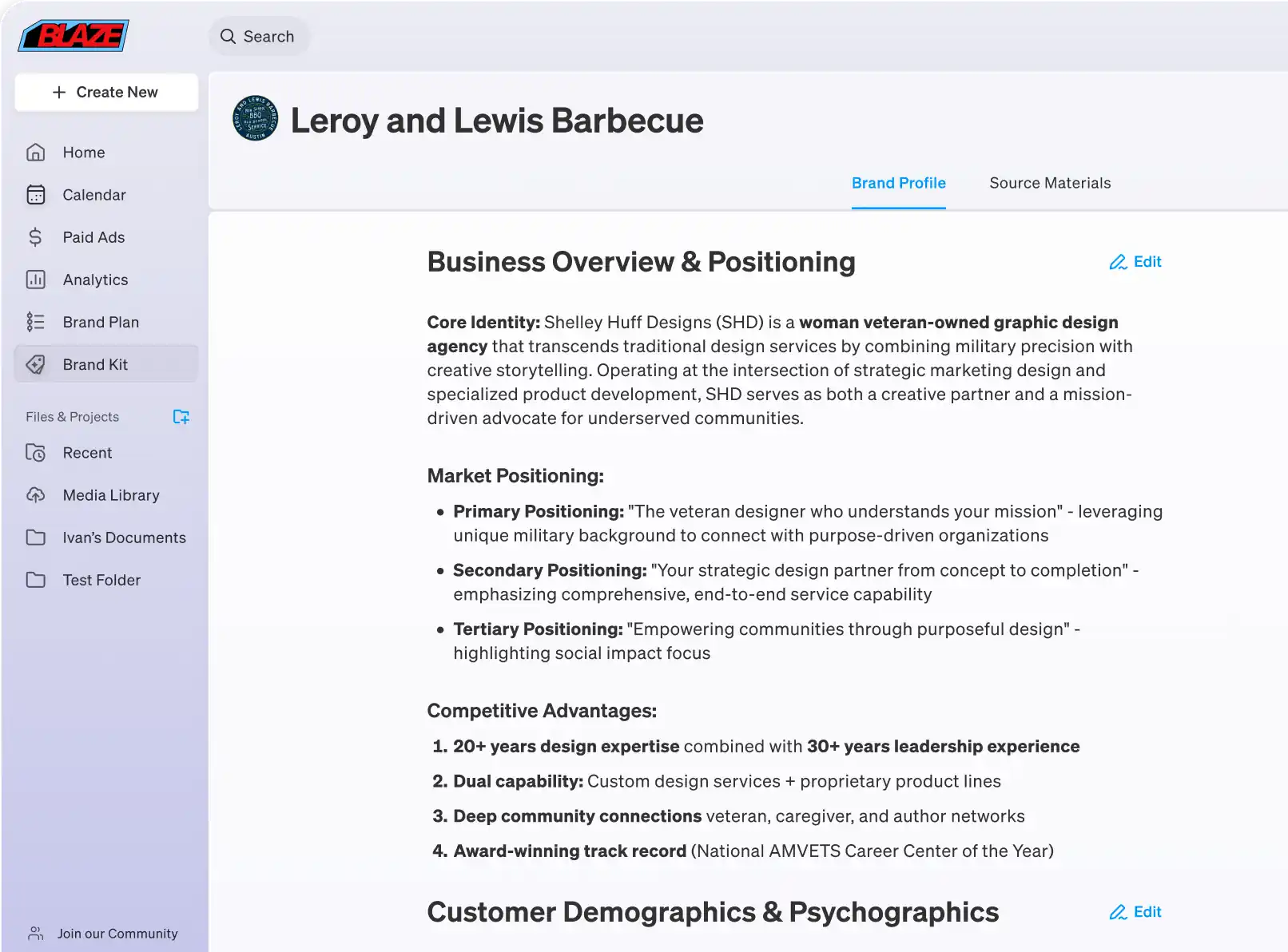Open Home in the sidebar
This screenshot has width=1288, height=952.
(x=106, y=153)
